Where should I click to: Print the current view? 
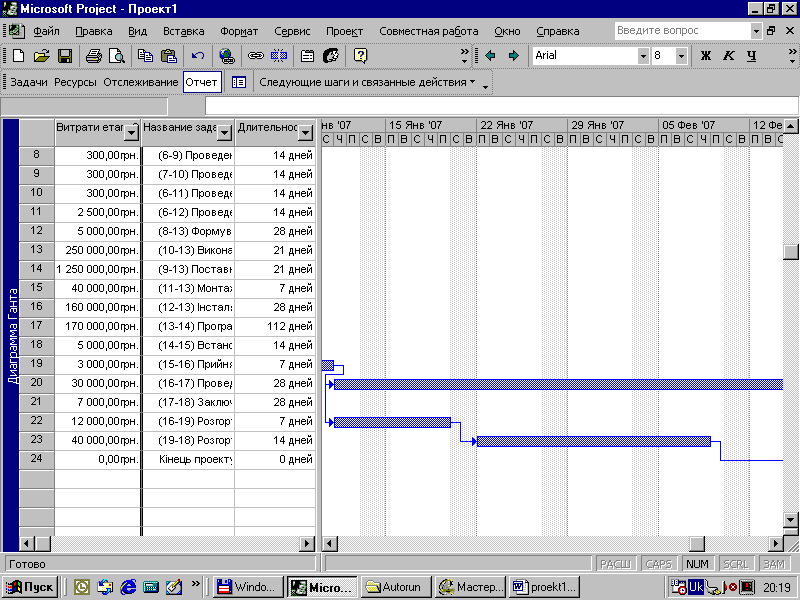(93, 56)
